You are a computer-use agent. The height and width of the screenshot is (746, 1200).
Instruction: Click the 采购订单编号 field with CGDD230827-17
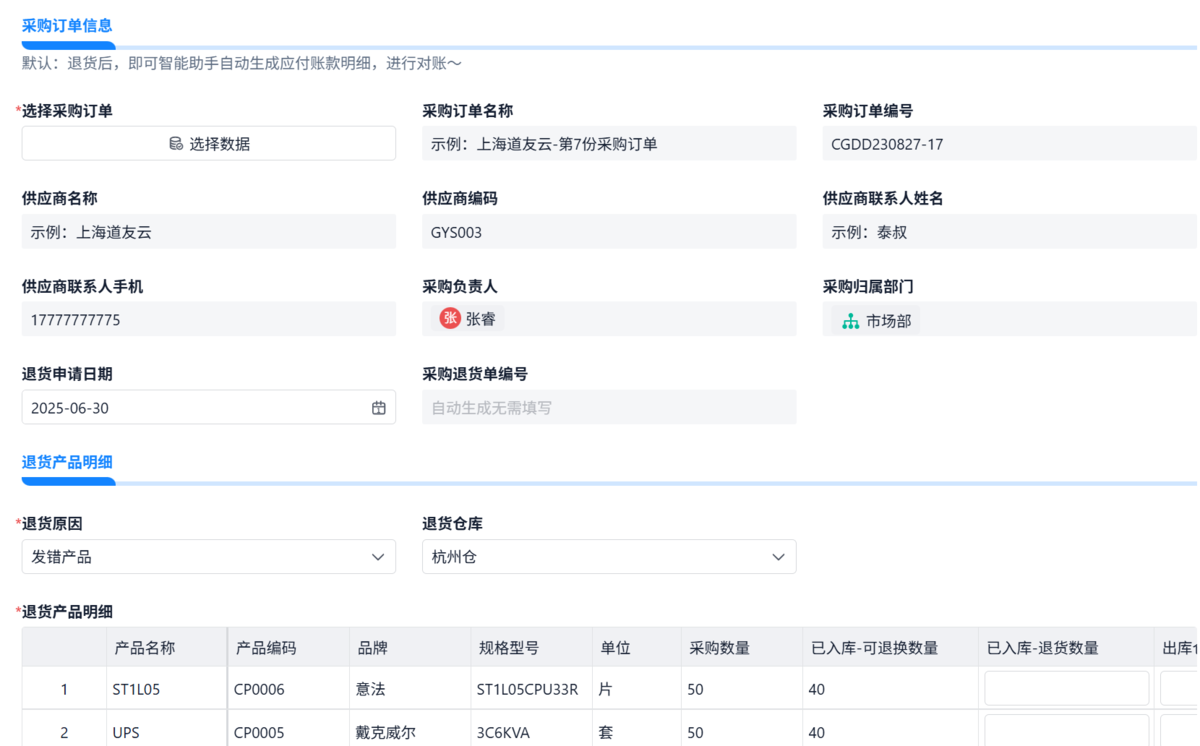[1008, 144]
